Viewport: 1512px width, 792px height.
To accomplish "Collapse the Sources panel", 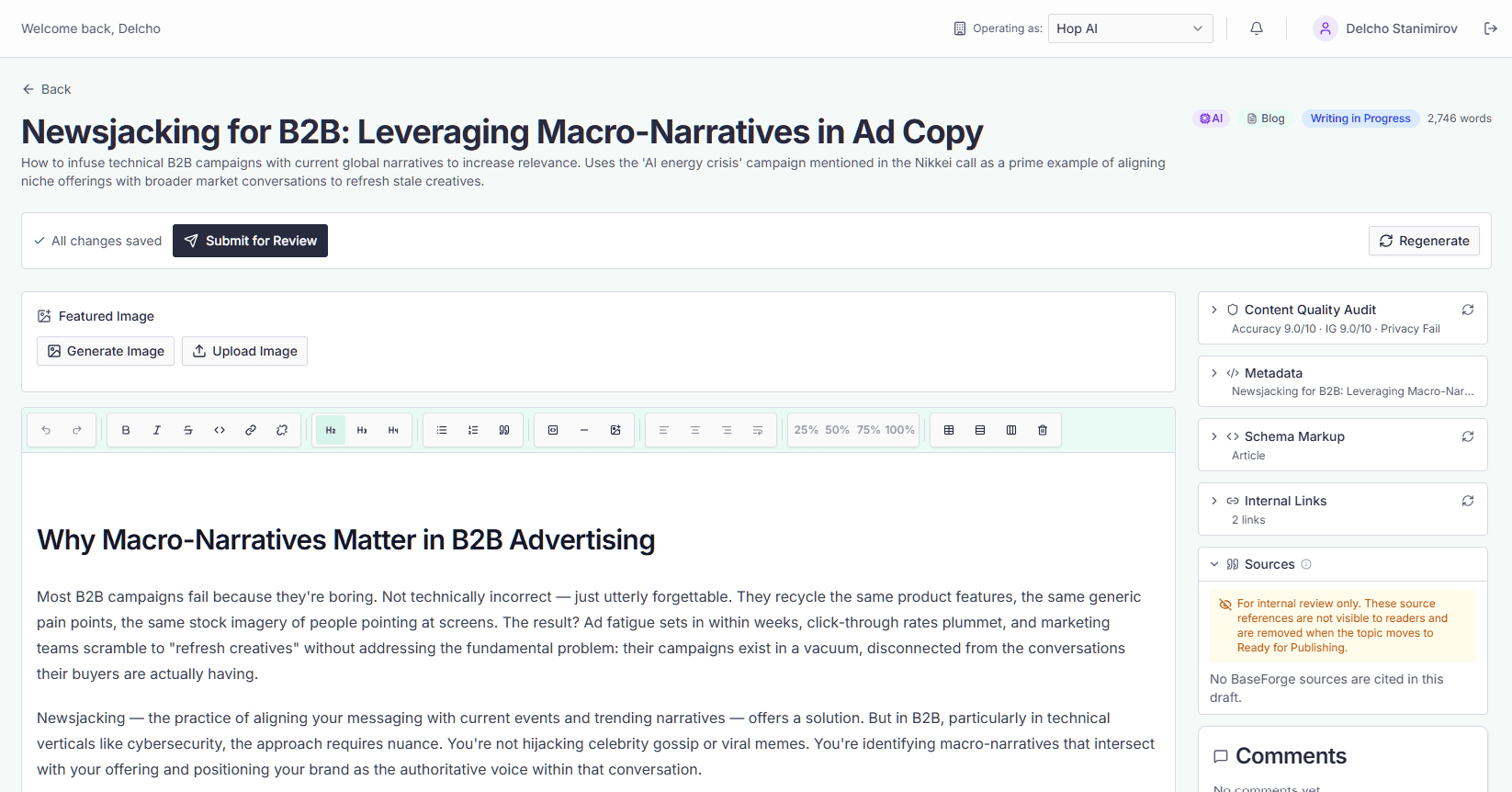I will [1214, 564].
